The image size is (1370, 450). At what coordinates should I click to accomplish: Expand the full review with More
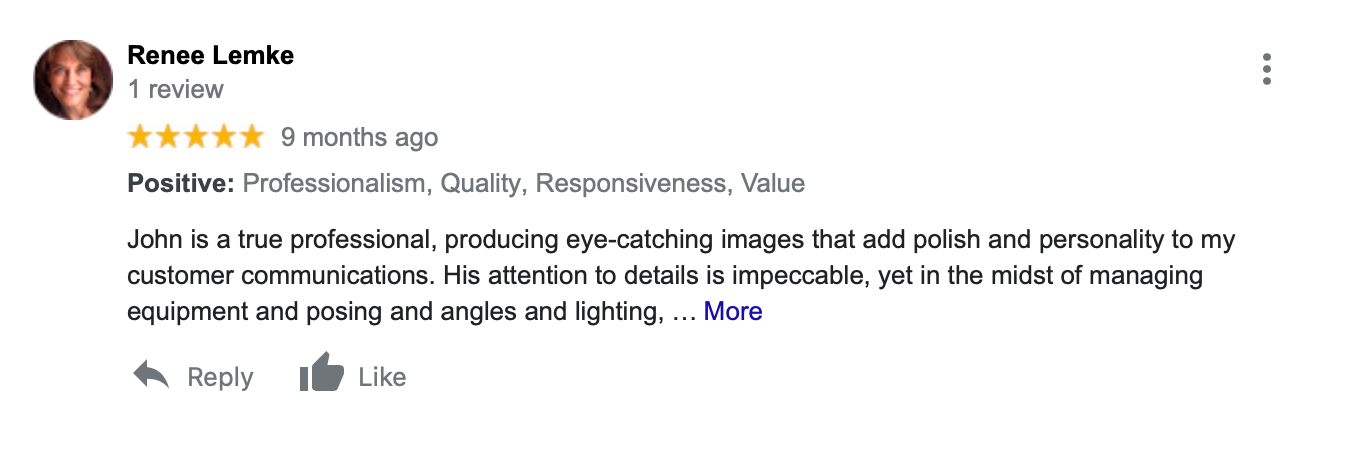tap(733, 312)
